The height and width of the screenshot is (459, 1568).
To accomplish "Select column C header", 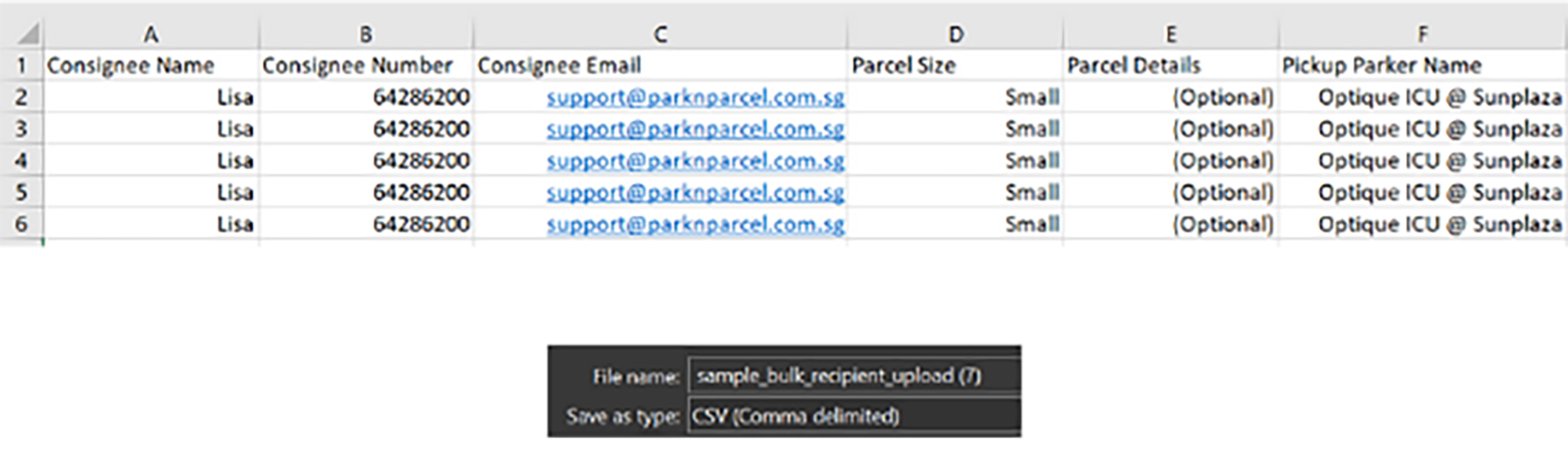I will (660, 35).
